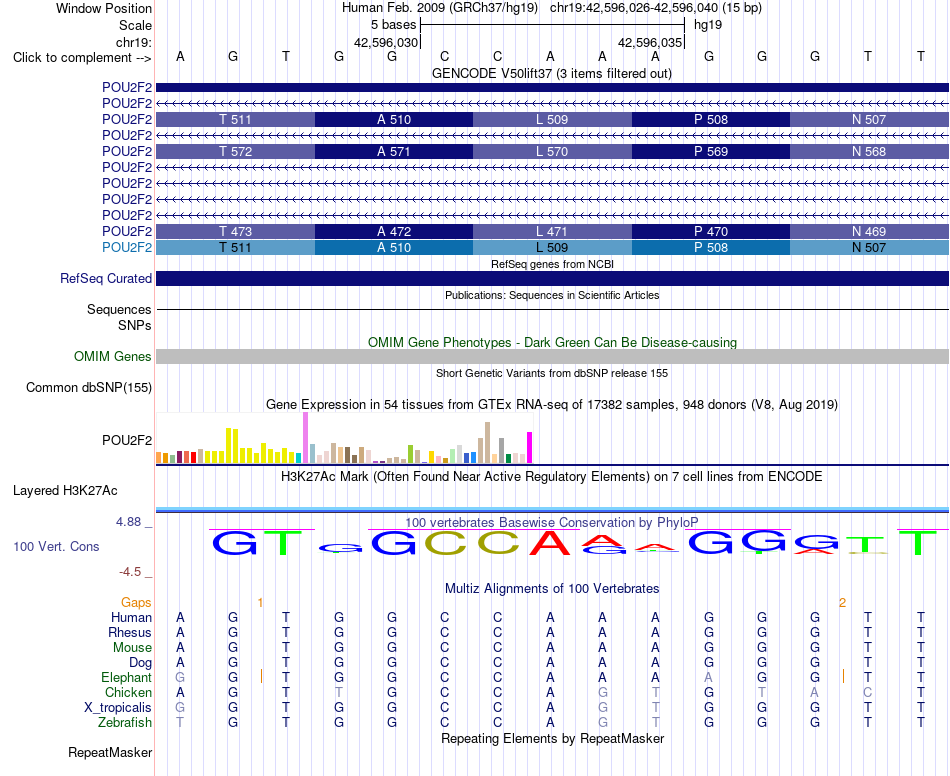950x776 pixels.
Task: Click codon 'L 471' in the POU2F2 transcript
Action: pos(552,231)
